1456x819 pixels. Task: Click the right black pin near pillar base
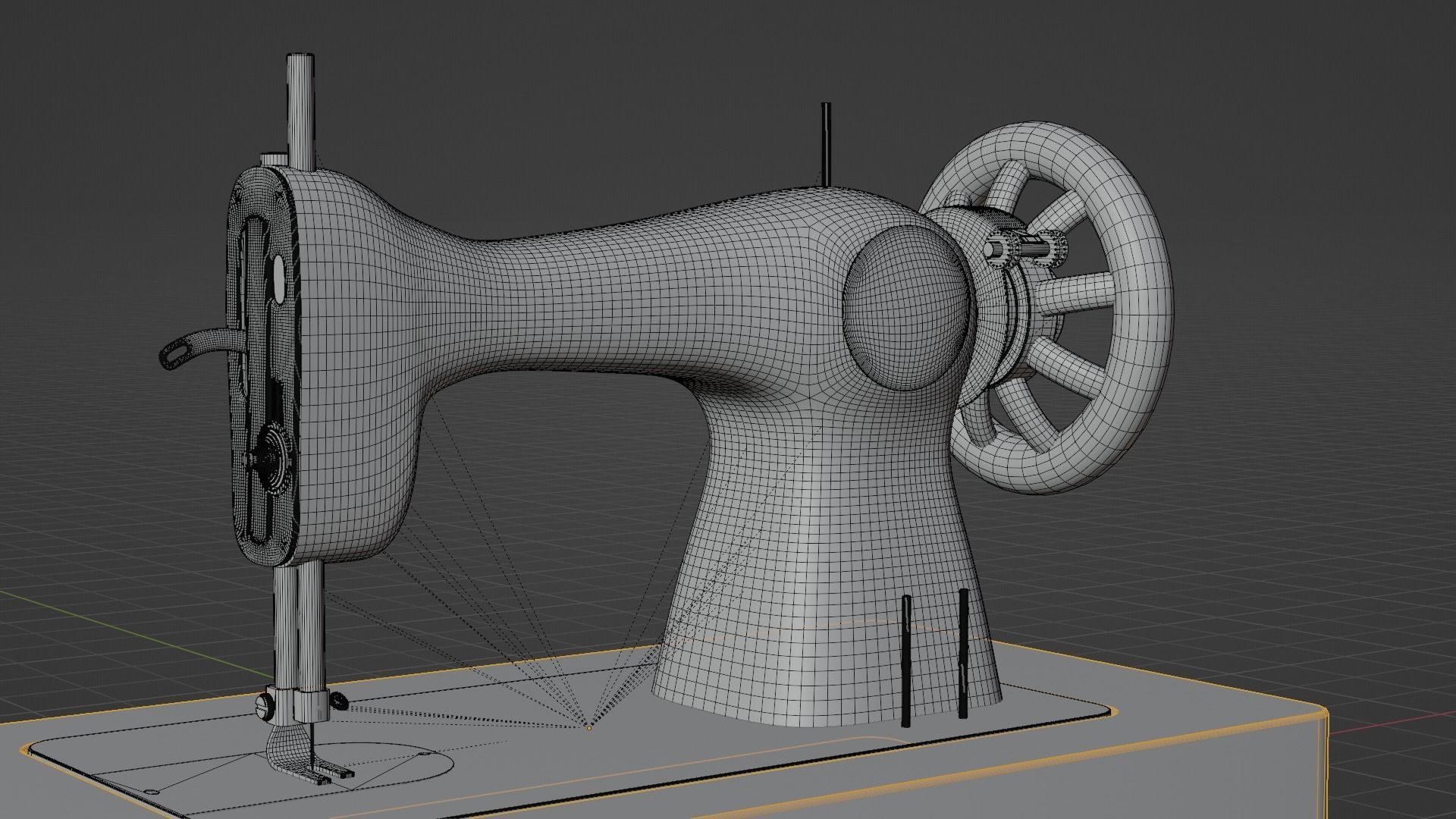tap(963, 652)
